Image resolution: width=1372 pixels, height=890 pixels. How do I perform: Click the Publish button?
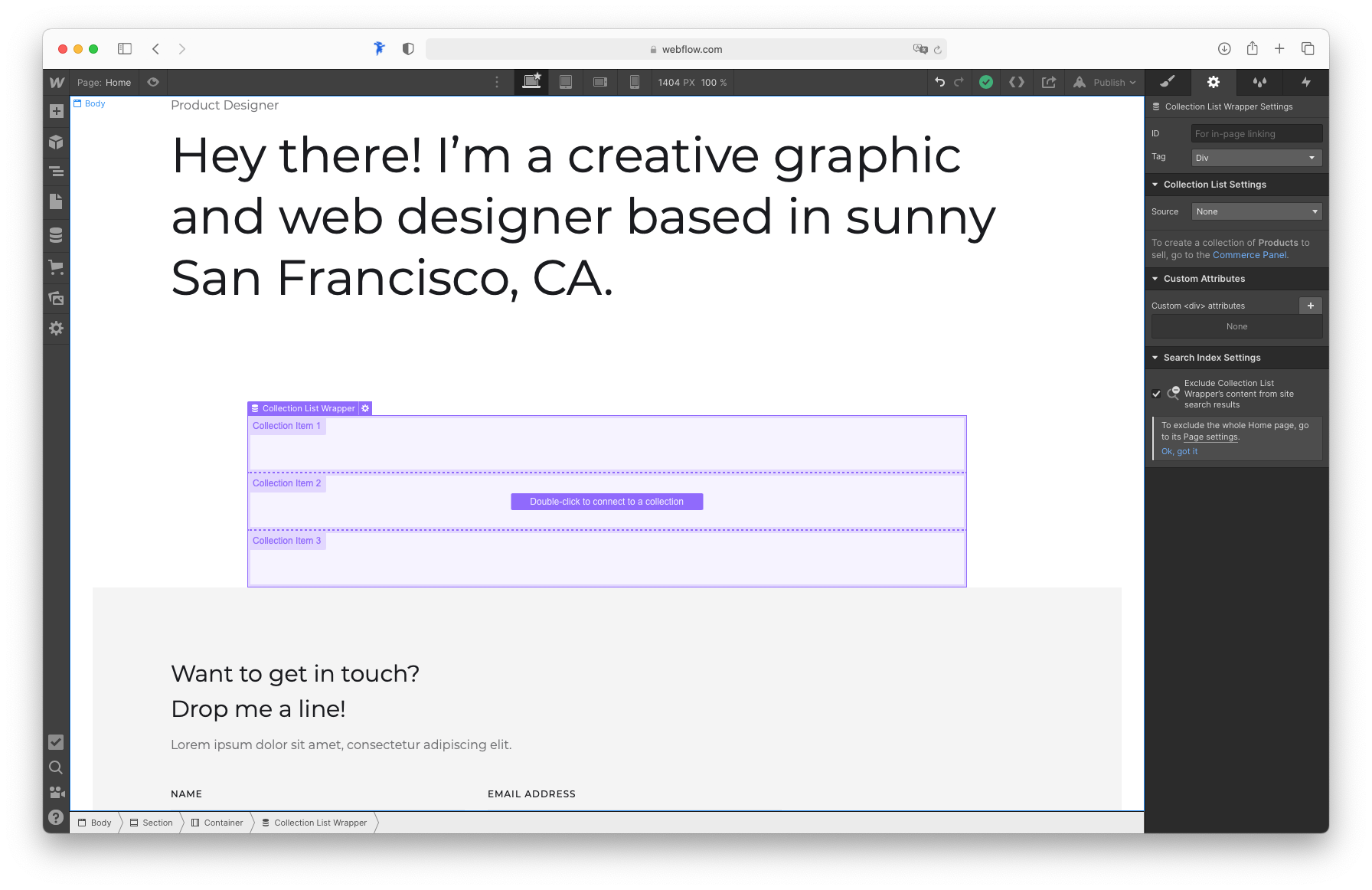1105,82
